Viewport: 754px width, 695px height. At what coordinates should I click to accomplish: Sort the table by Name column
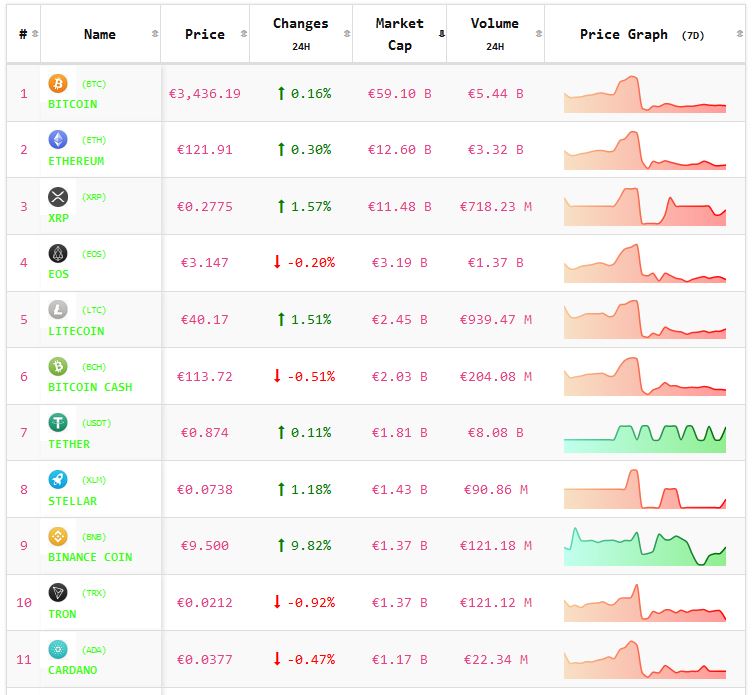pos(100,34)
